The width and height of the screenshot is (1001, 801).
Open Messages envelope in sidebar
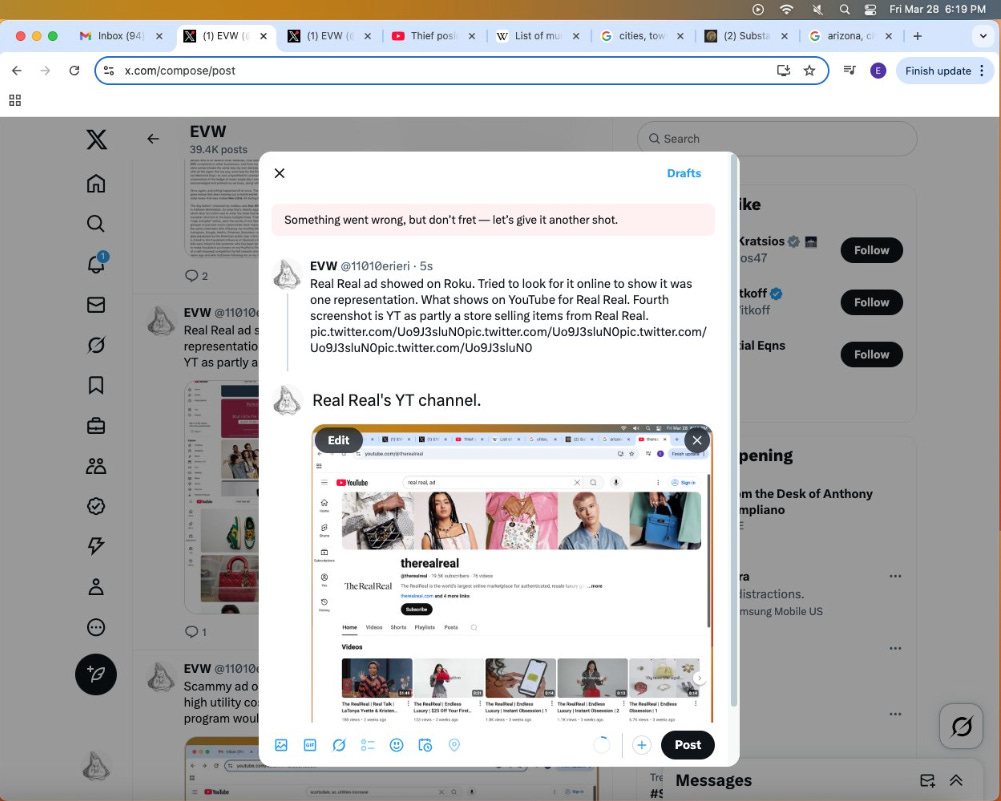96,304
